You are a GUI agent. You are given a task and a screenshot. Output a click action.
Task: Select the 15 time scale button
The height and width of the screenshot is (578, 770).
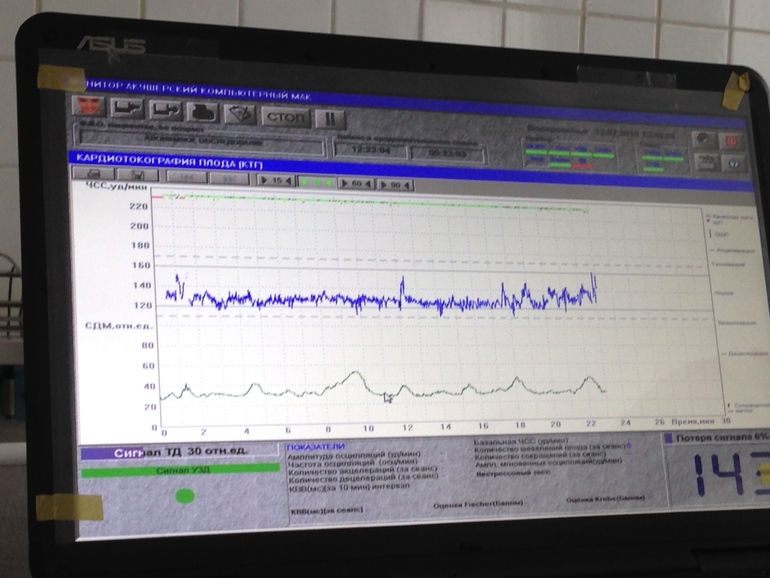pos(275,181)
